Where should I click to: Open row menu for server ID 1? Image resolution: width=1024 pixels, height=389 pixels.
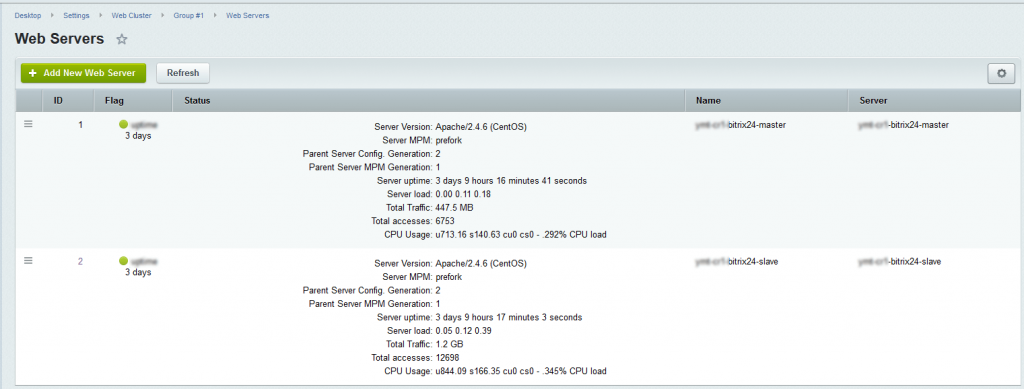tap(28, 124)
